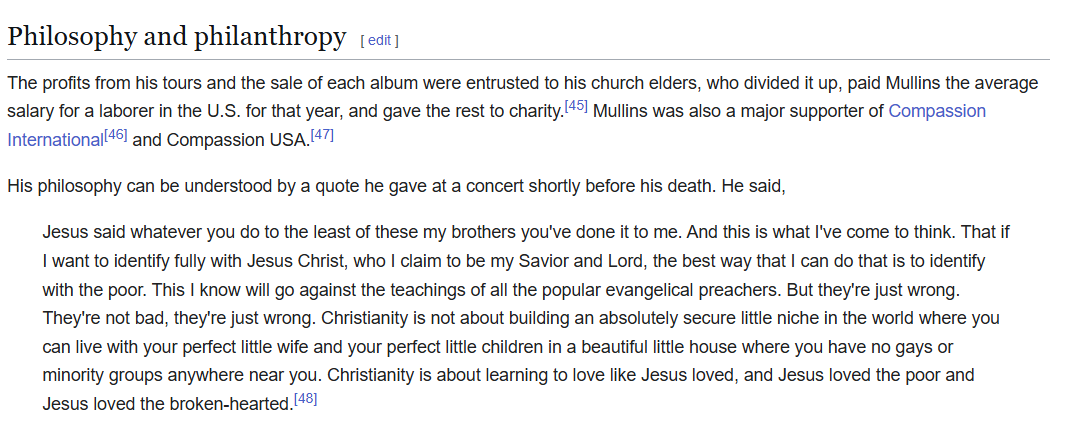Jump to reference 46 footnote

point(115,134)
